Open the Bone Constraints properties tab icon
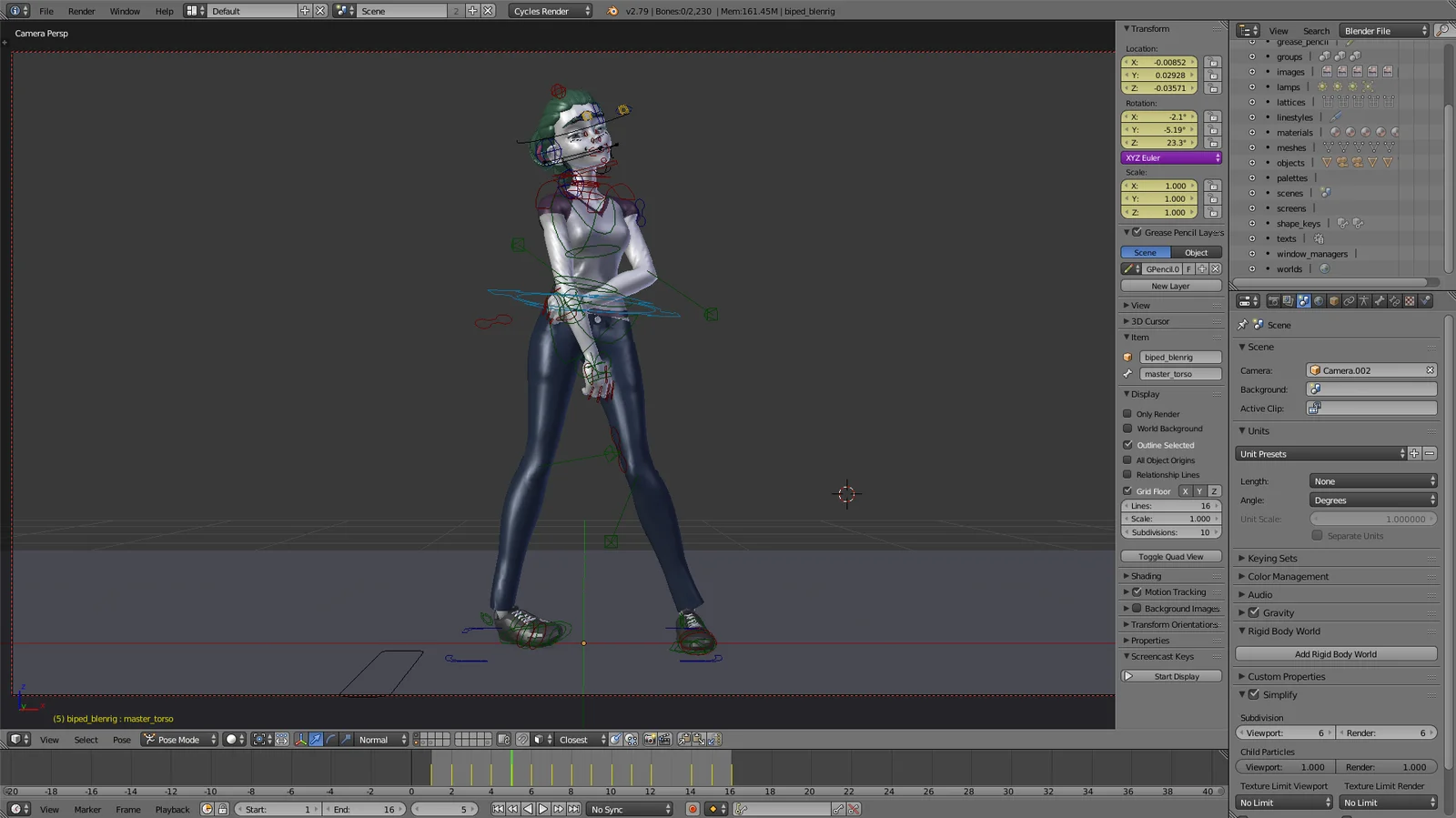 (x=1394, y=301)
